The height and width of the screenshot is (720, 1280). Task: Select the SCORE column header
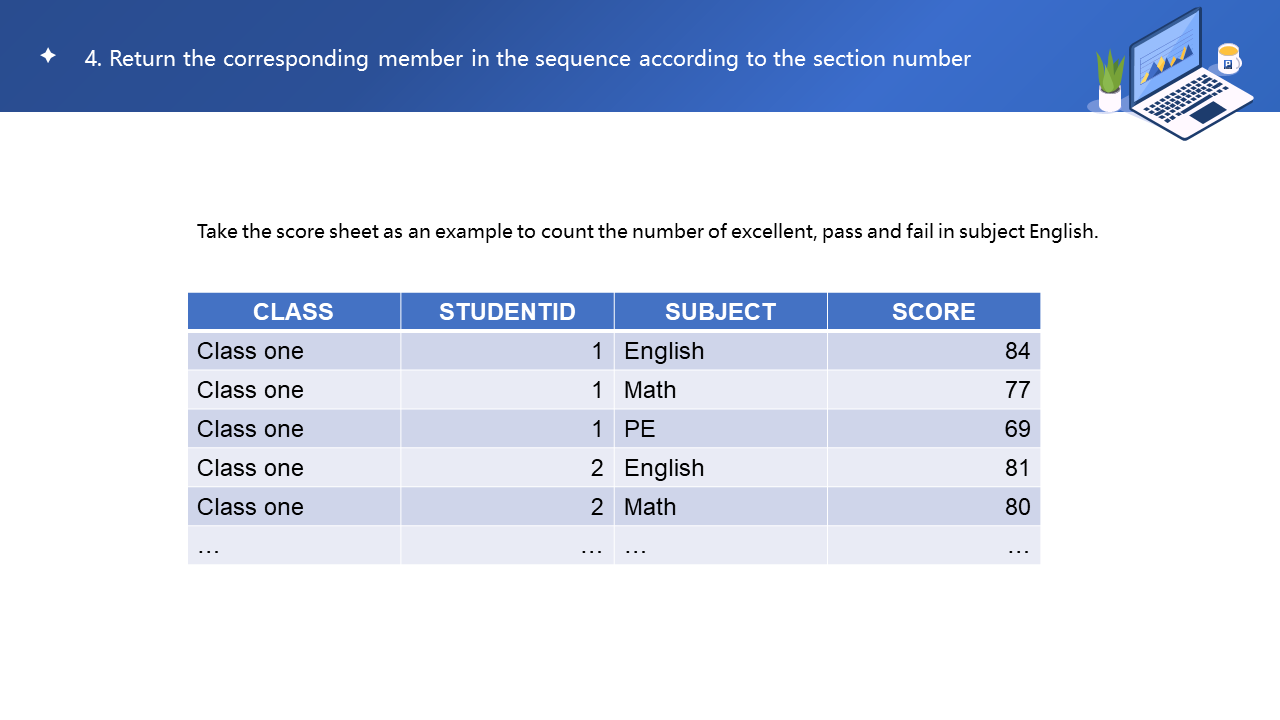click(933, 311)
